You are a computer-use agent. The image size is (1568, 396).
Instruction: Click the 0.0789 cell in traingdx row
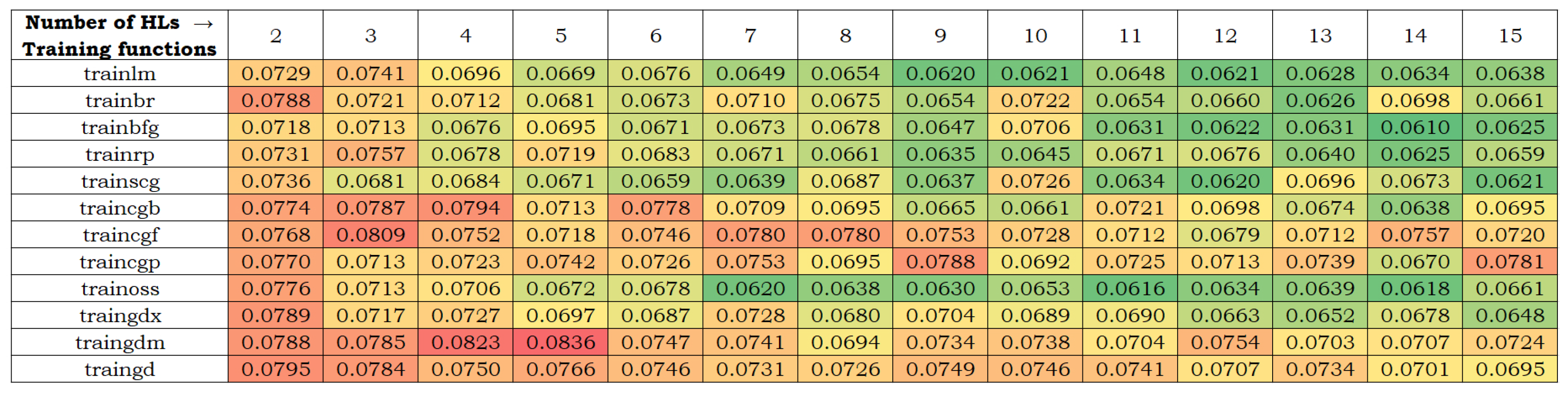pos(276,316)
